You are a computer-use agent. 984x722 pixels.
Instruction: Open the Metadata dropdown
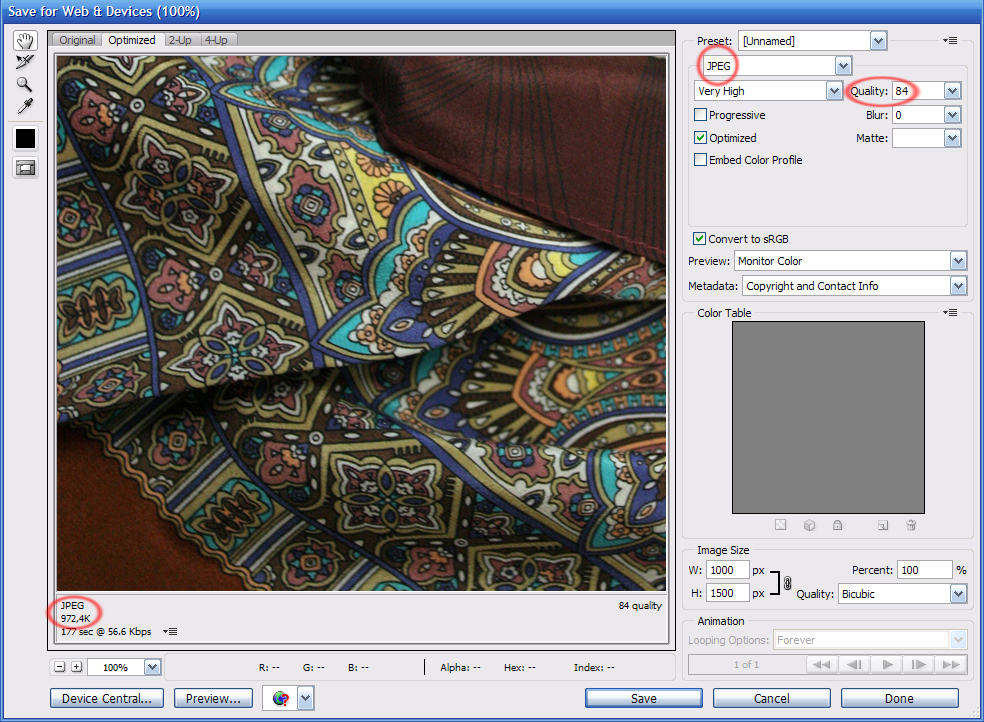(958, 286)
